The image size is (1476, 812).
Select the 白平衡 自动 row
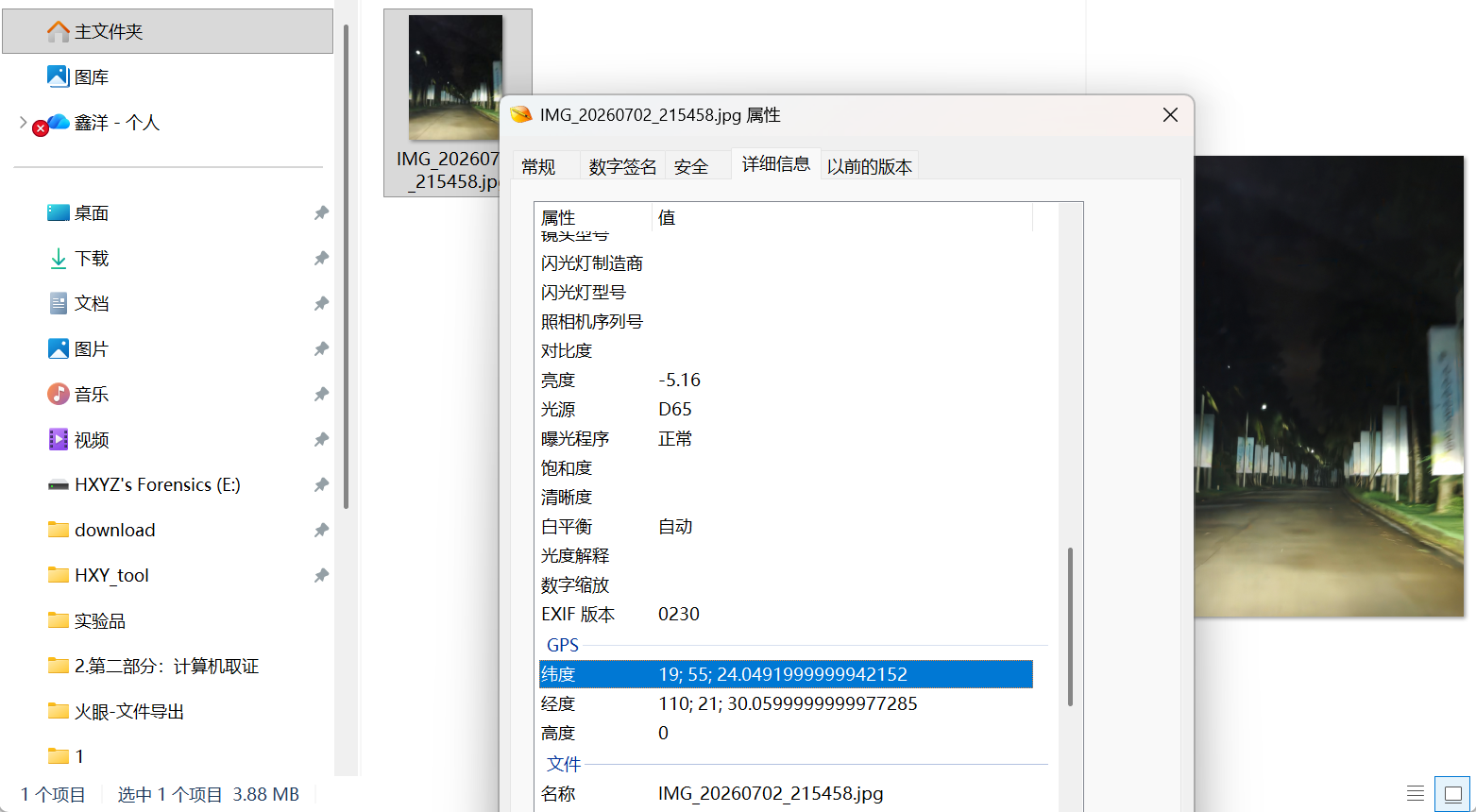(786, 526)
